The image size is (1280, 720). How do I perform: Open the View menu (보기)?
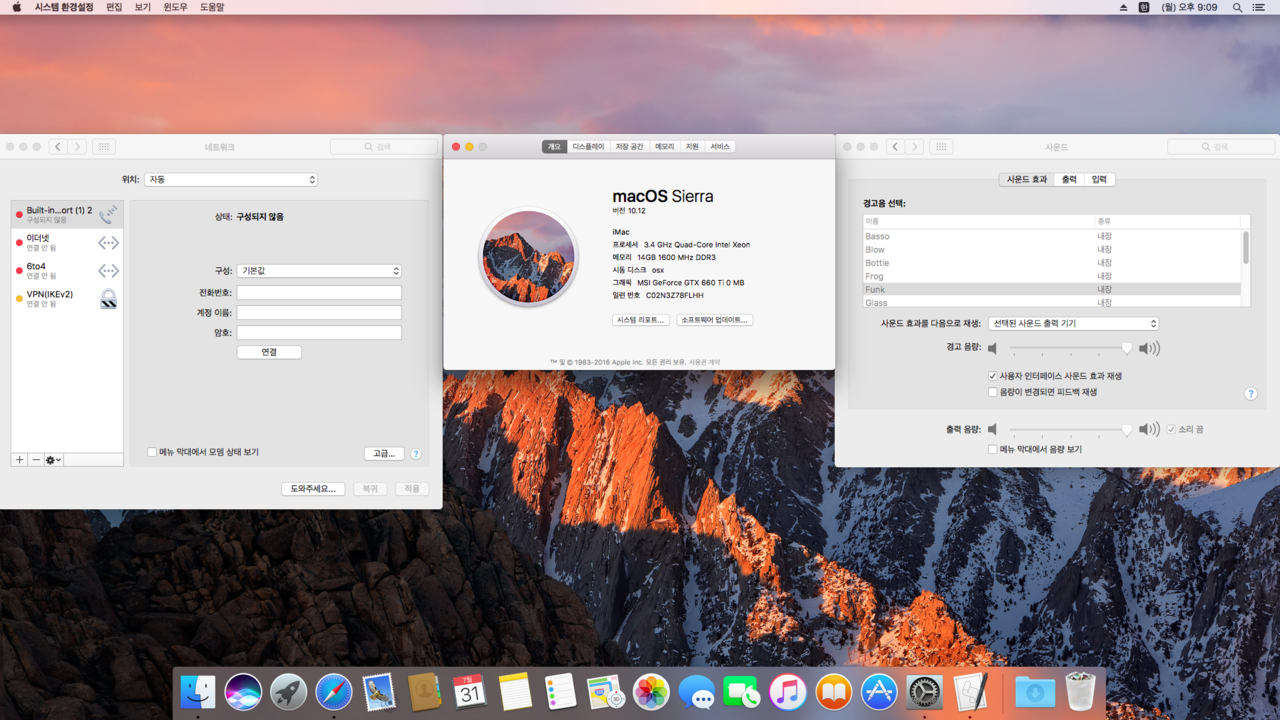pyautogui.click(x=143, y=7)
